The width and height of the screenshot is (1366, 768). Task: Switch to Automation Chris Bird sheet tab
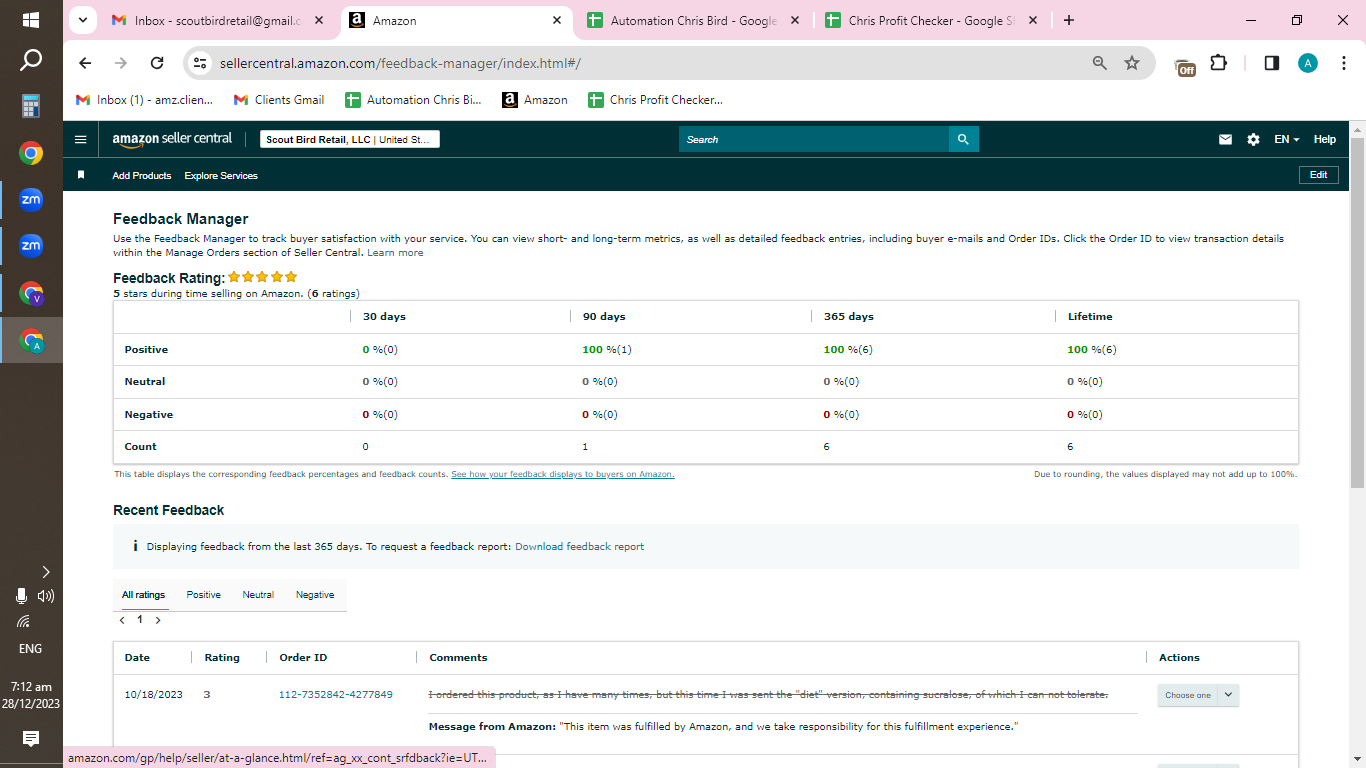tap(692, 20)
